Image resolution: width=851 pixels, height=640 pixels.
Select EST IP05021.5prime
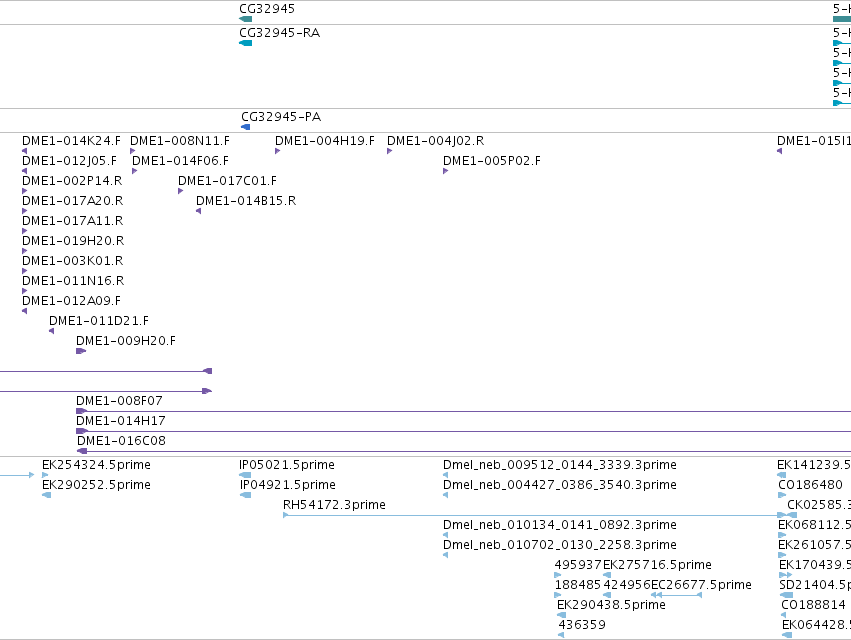[287, 465]
